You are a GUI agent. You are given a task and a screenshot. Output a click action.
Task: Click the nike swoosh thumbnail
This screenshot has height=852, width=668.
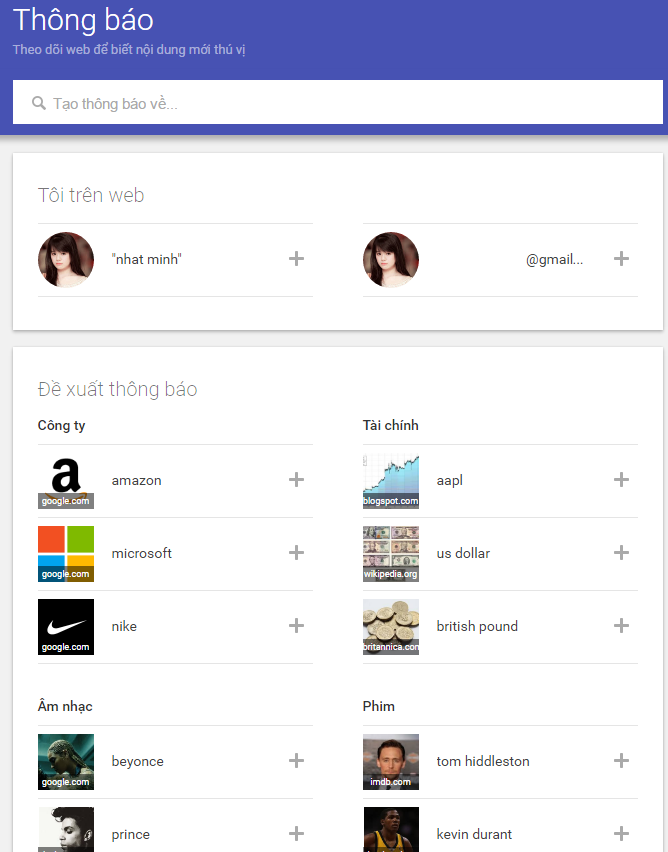point(66,627)
